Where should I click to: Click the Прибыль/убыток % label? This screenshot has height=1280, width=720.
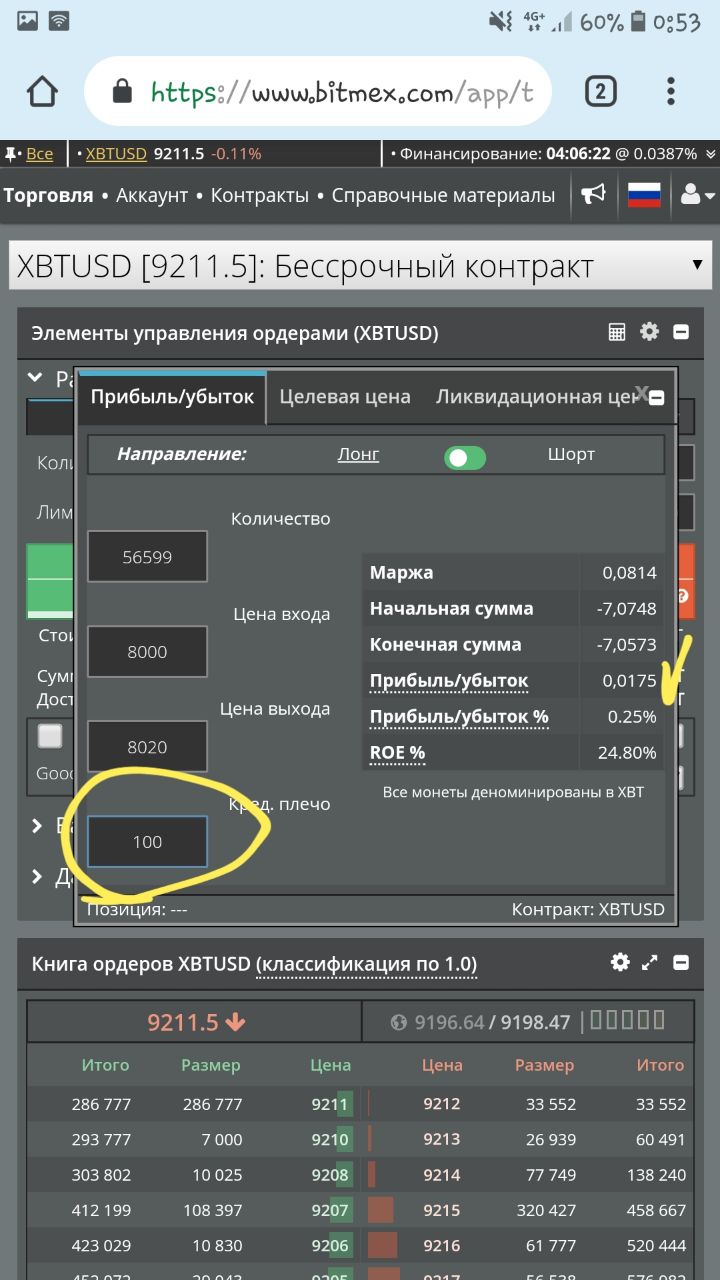459,716
